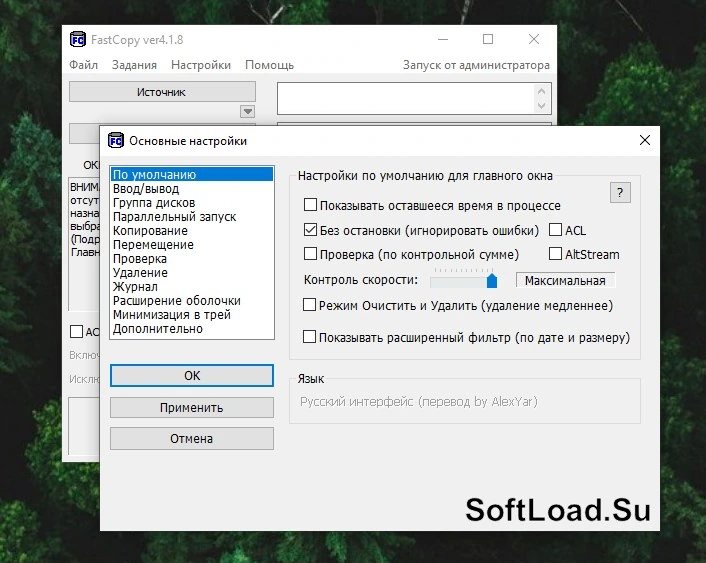Image resolution: width=706 pixels, height=563 pixels.
Task: Click the Источник button in main window
Action: coord(162,91)
